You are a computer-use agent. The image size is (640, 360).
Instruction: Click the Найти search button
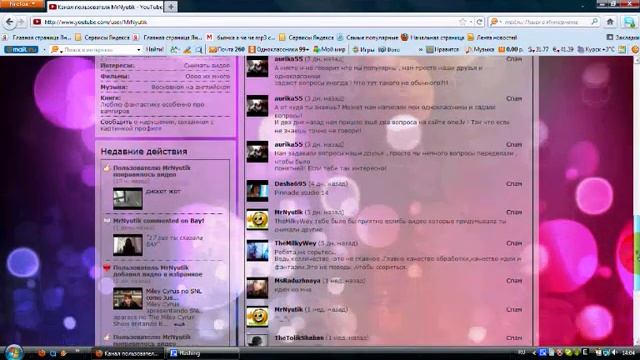pos(154,49)
